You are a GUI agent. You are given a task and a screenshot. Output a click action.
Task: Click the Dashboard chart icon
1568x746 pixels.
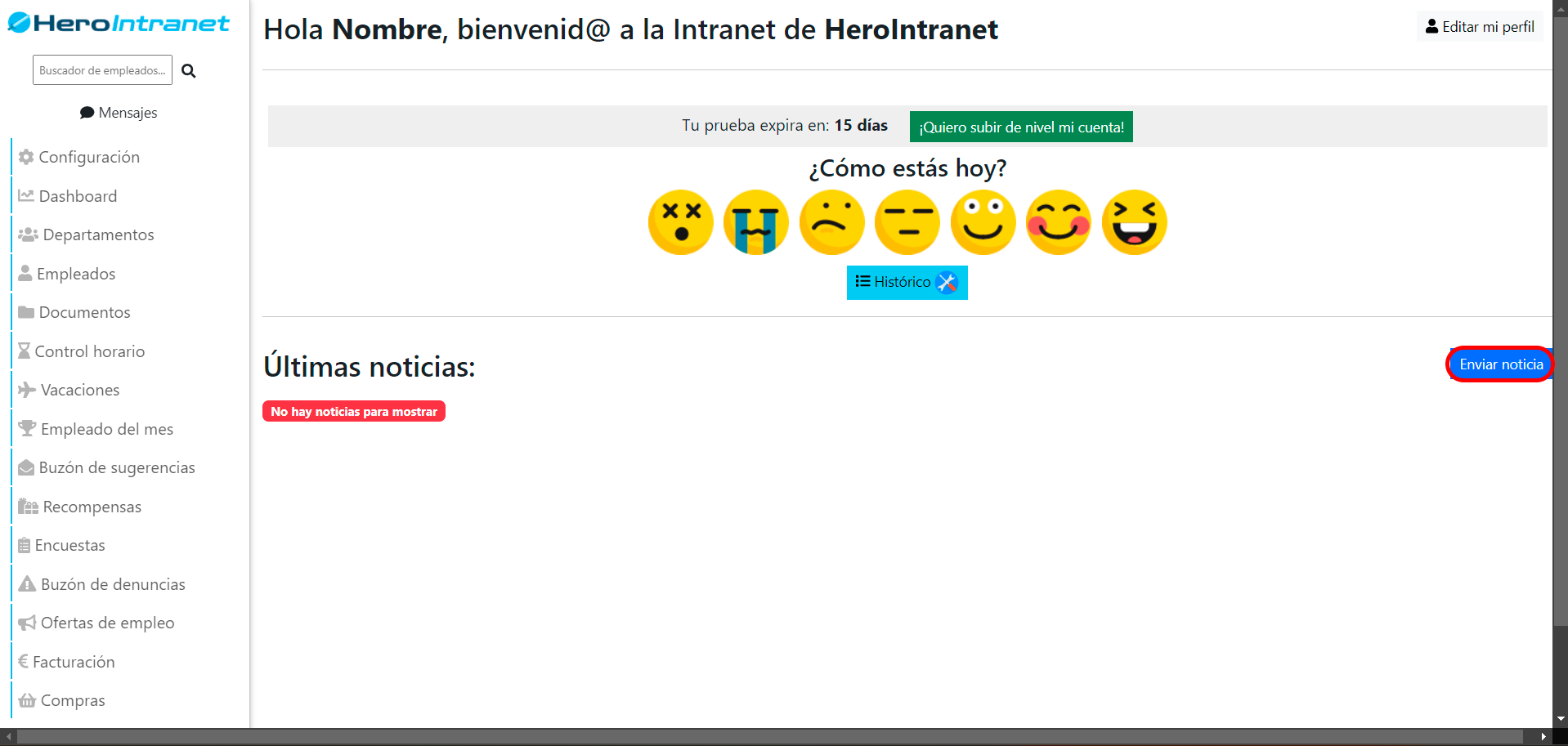(x=26, y=195)
